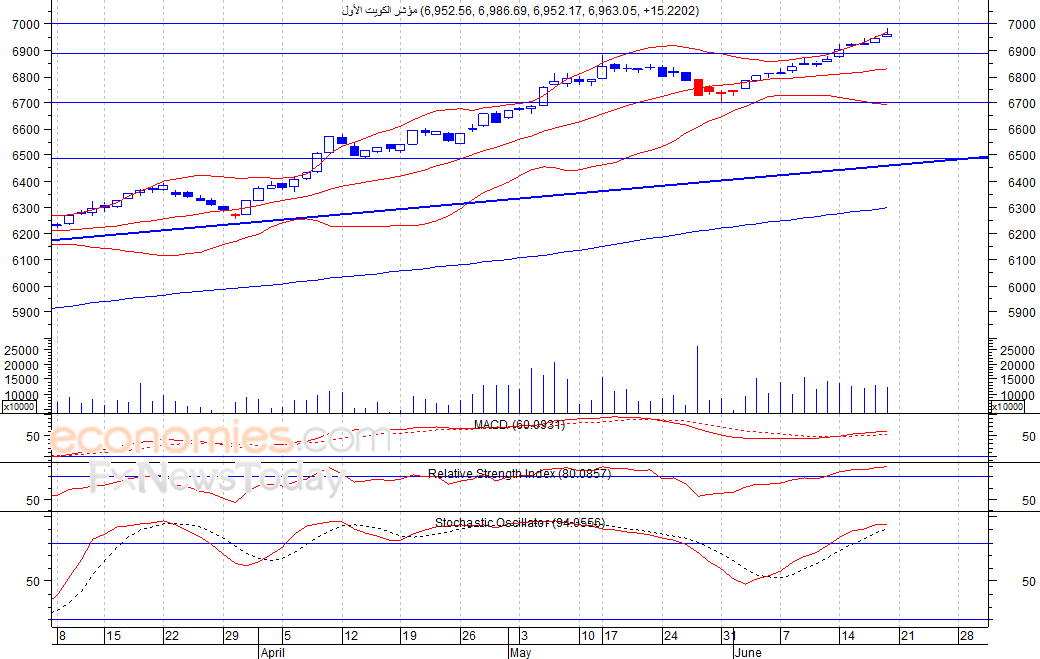Click the 6000 label on right price axis

point(1021,287)
